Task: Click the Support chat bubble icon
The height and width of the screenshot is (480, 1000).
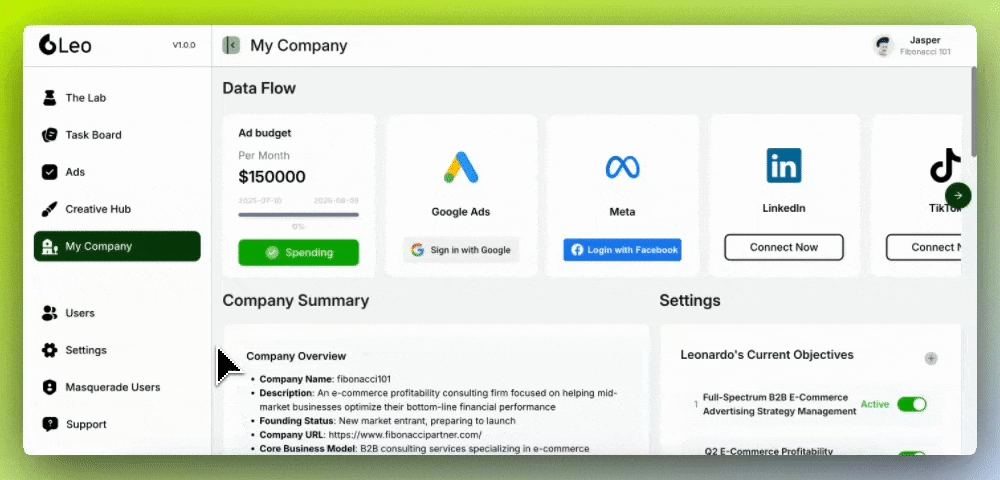Action: click(49, 424)
